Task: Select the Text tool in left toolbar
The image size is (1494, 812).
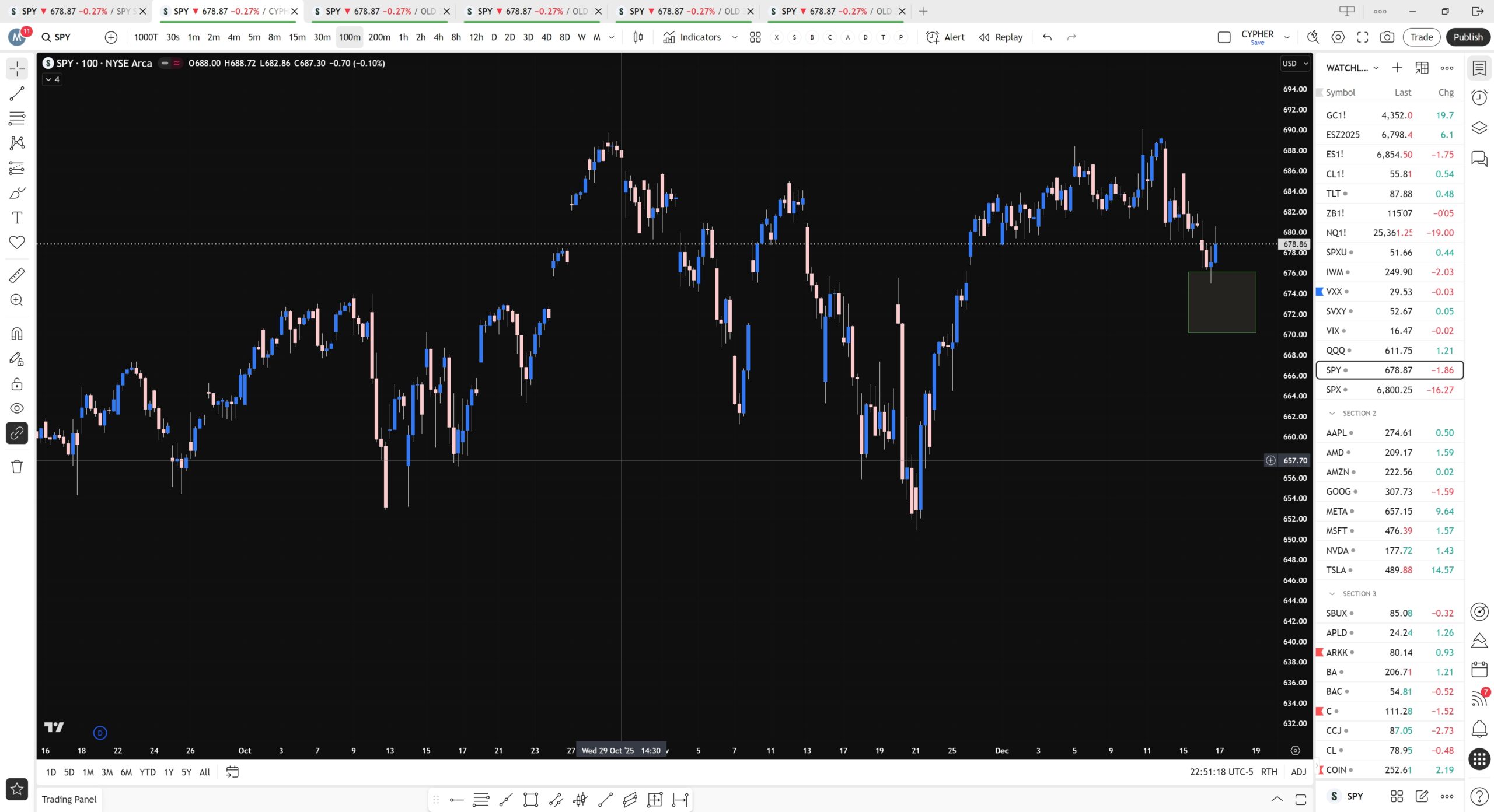Action: click(x=17, y=218)
